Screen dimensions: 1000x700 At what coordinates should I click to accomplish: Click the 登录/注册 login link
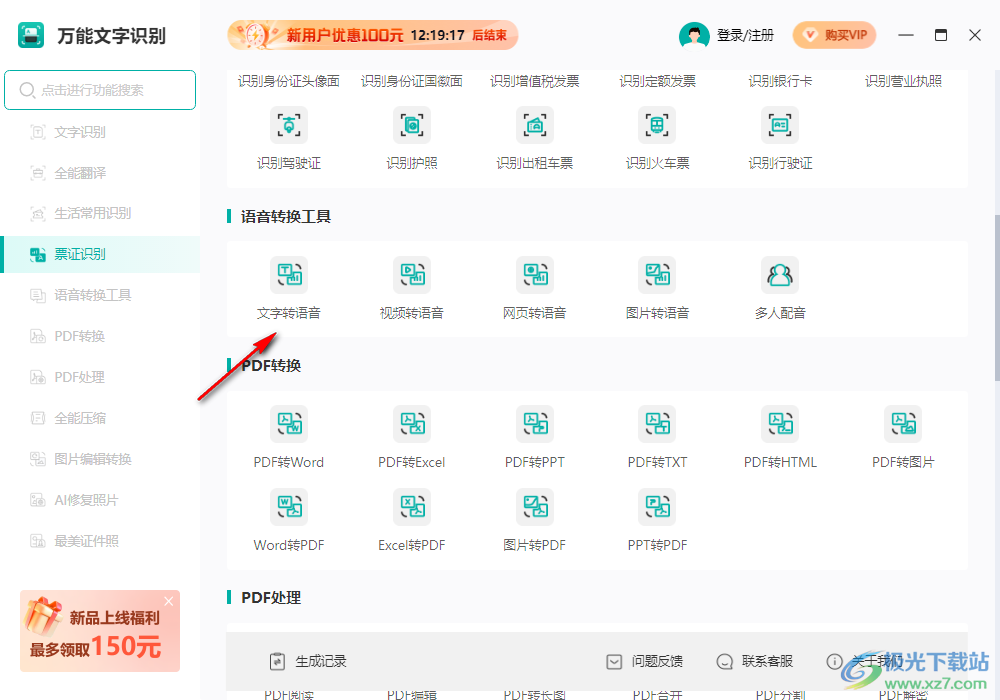point(745,35)
